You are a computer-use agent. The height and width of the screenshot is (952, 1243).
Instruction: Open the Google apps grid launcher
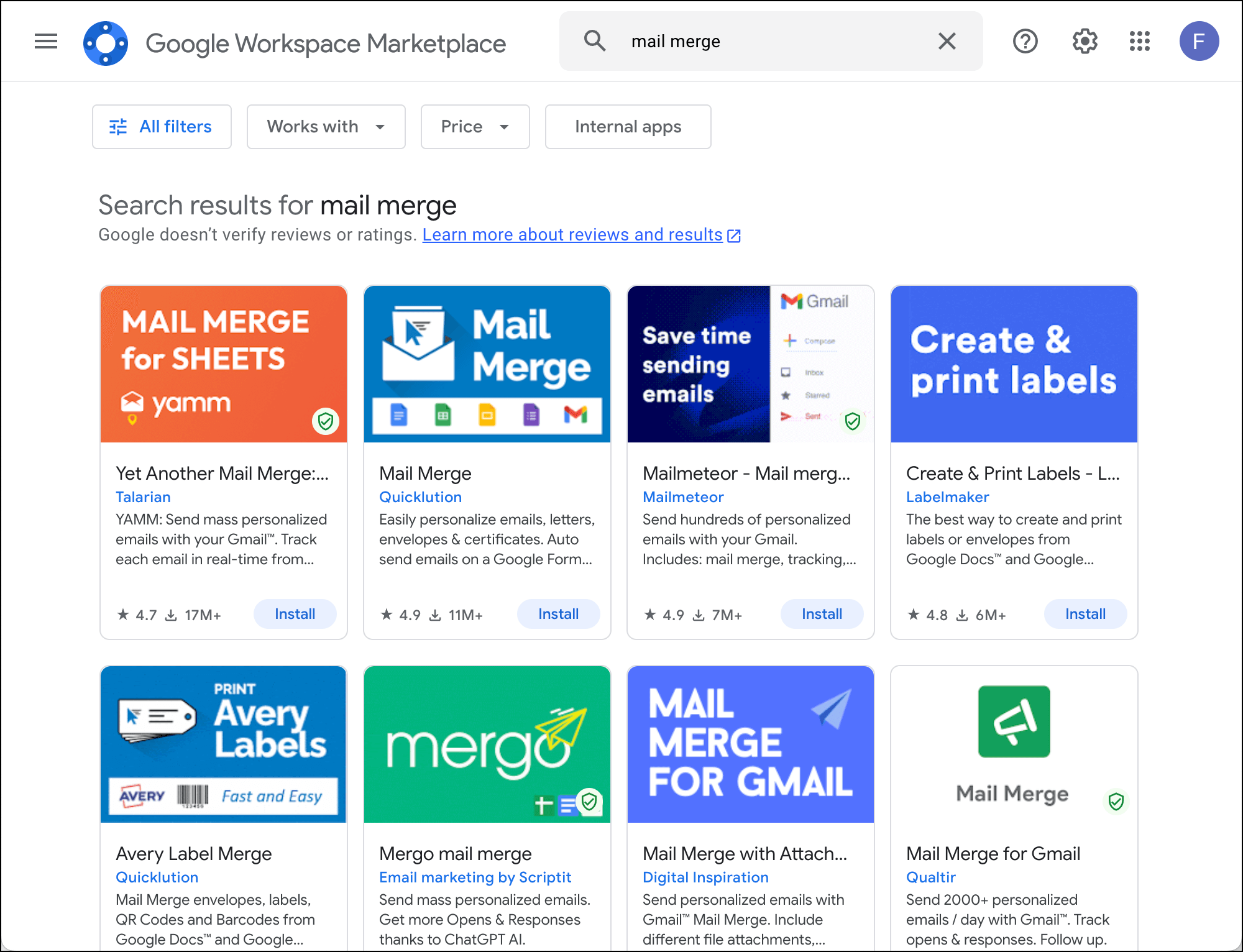1139,42
